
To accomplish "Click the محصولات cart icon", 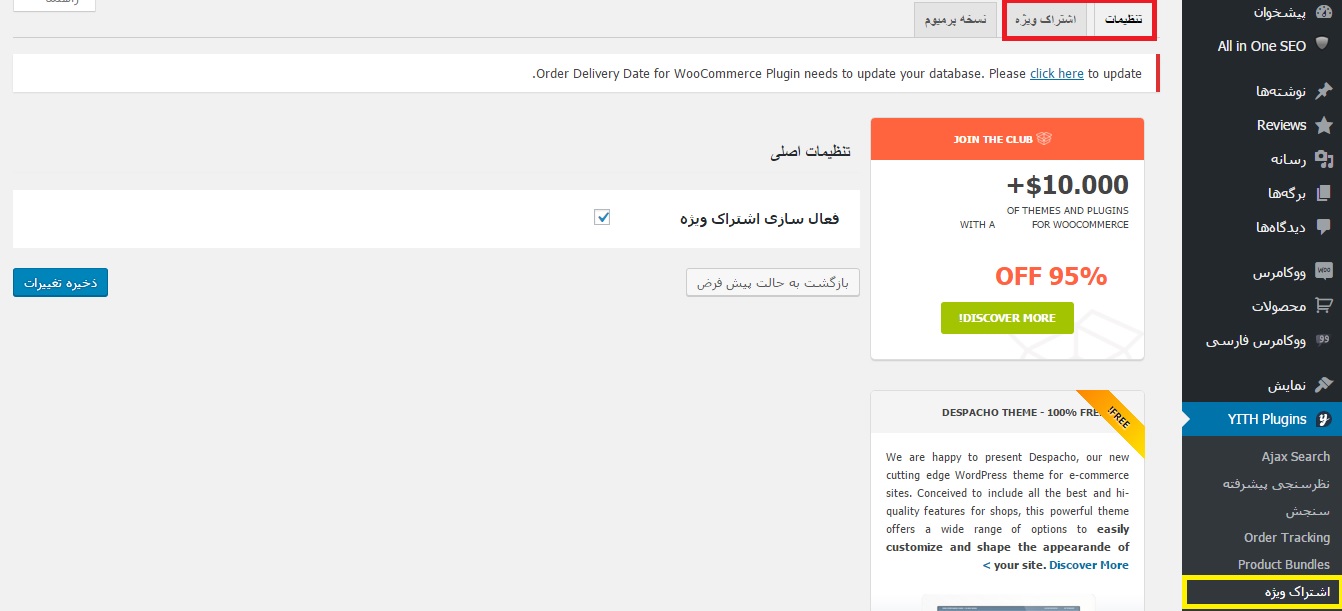I will tap(1323, 305).
